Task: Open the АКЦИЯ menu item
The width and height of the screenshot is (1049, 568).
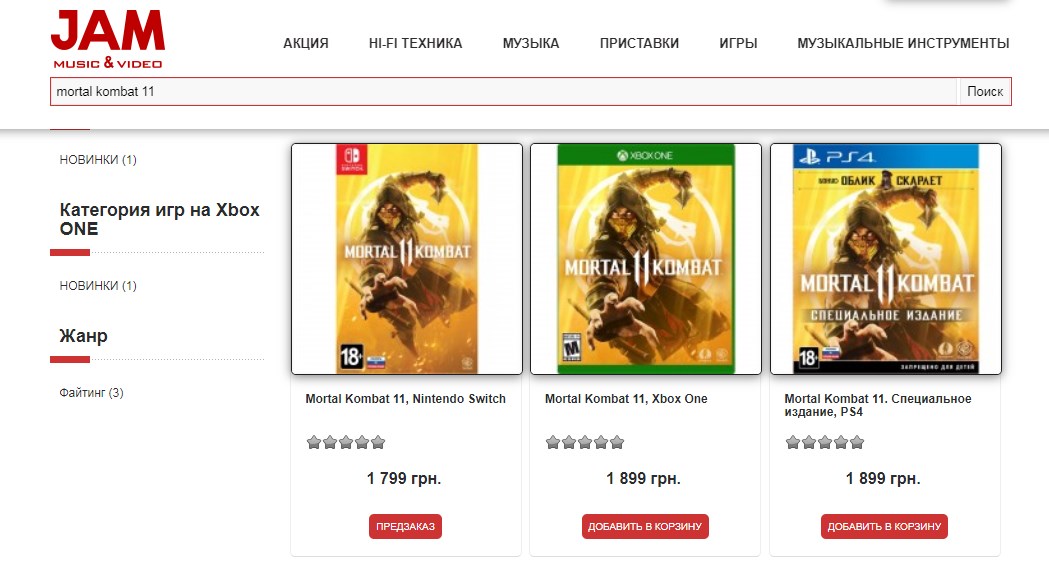Action: [x=305, y=43]
